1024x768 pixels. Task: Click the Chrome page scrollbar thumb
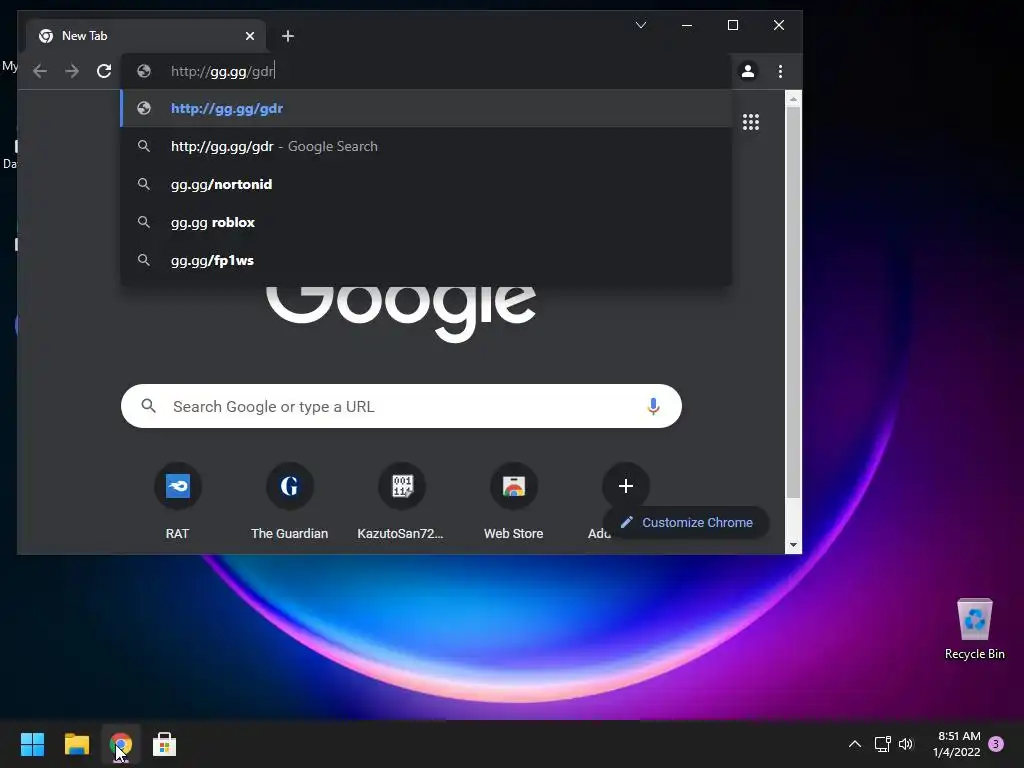pos(793,302)
